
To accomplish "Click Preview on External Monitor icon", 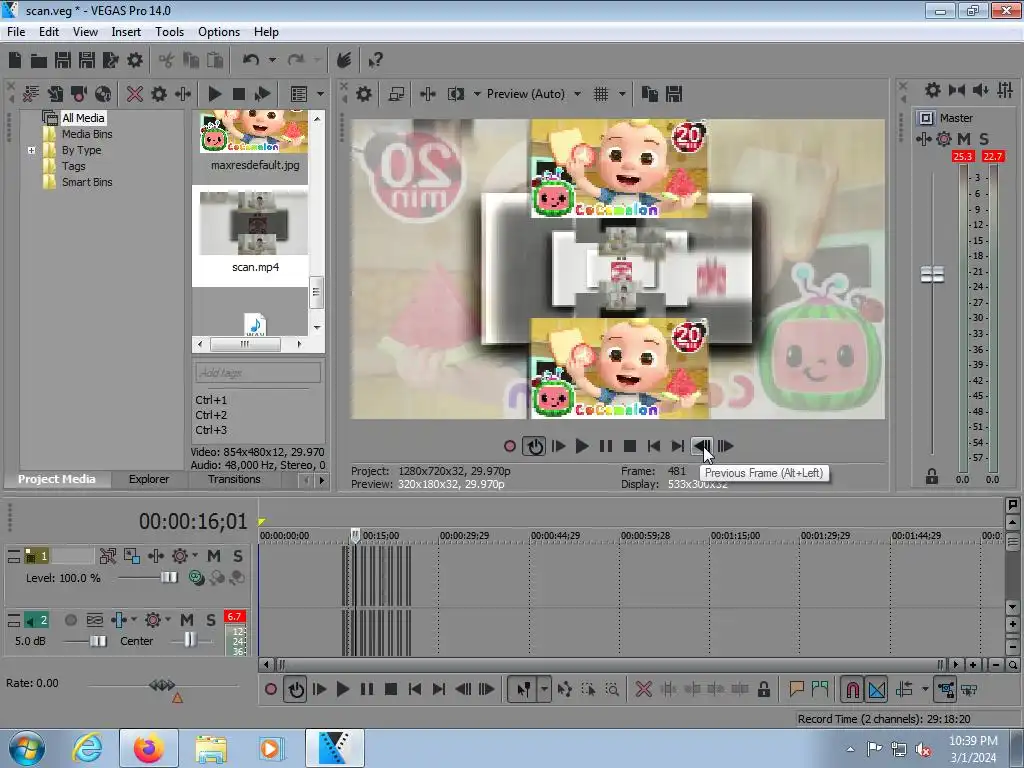I will click(x=396, y=94).
